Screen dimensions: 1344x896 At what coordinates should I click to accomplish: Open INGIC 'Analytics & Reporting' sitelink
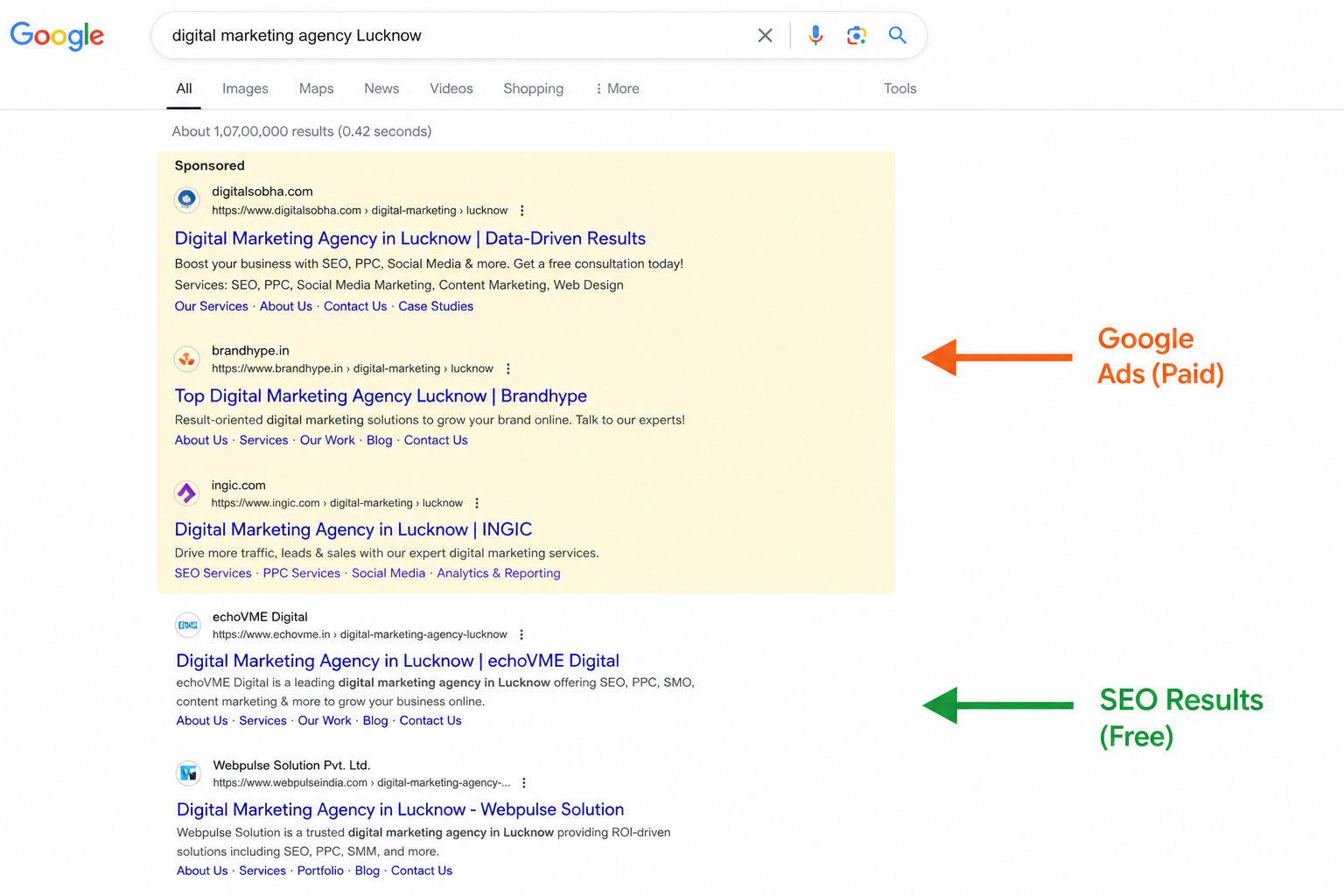pos(499,573)
